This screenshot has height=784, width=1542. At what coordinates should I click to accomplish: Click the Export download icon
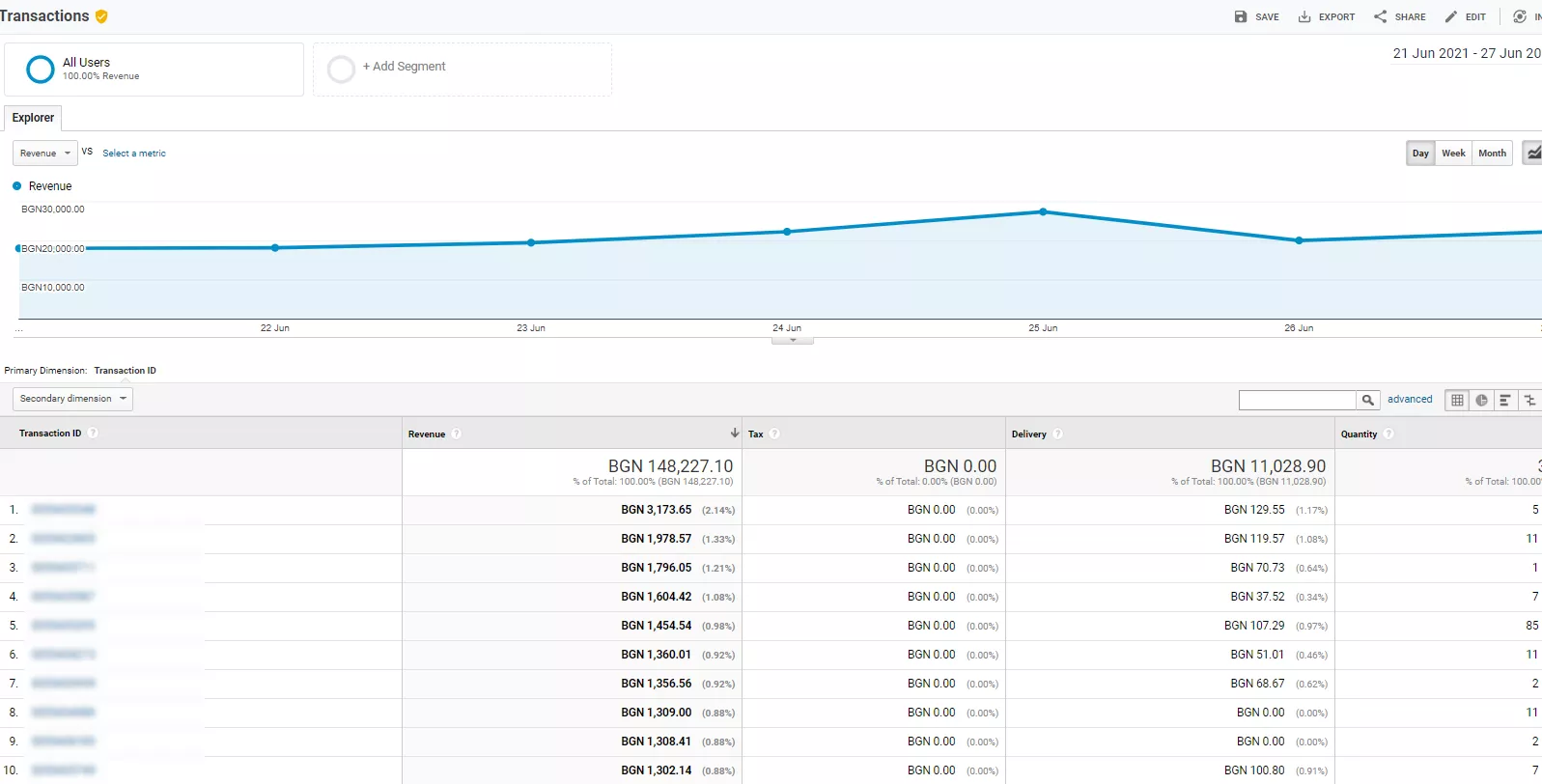(x=1304, y=16)
